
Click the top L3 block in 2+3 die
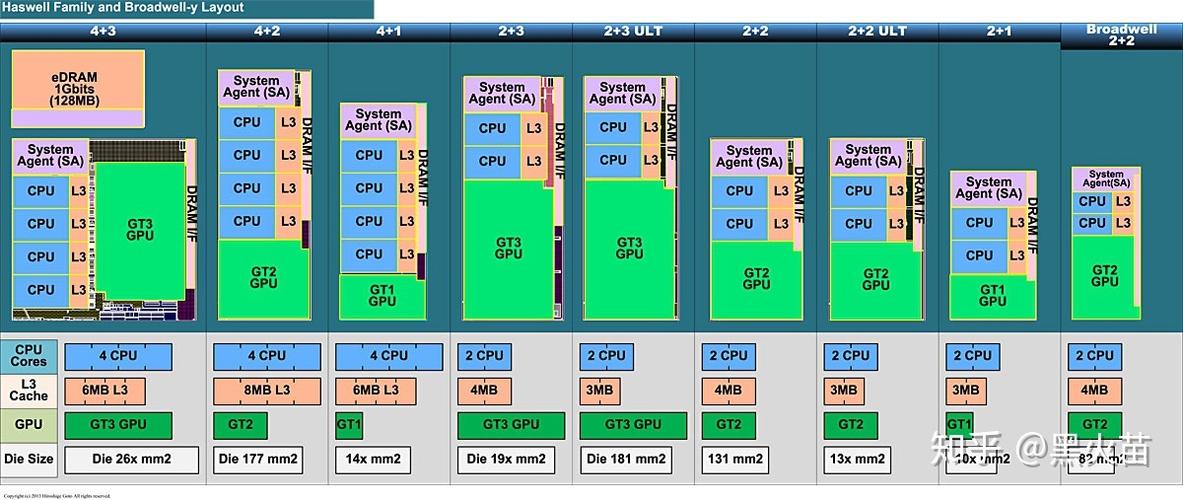coord(534,129)
